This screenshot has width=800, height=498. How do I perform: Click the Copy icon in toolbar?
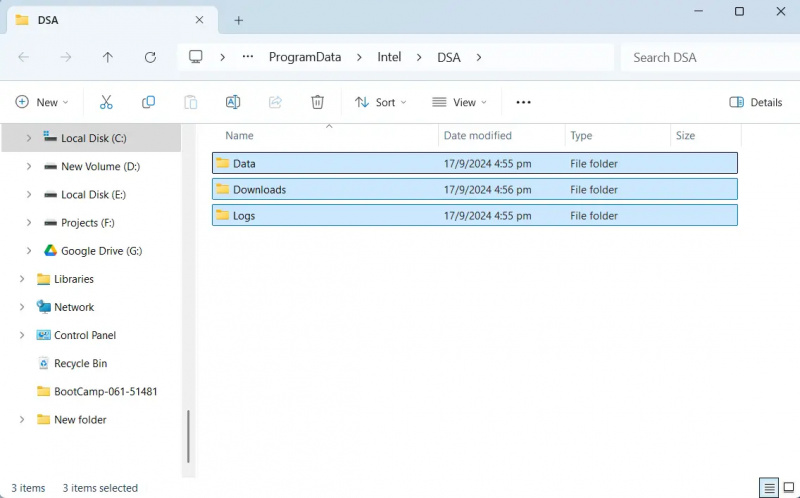[148, 102]
